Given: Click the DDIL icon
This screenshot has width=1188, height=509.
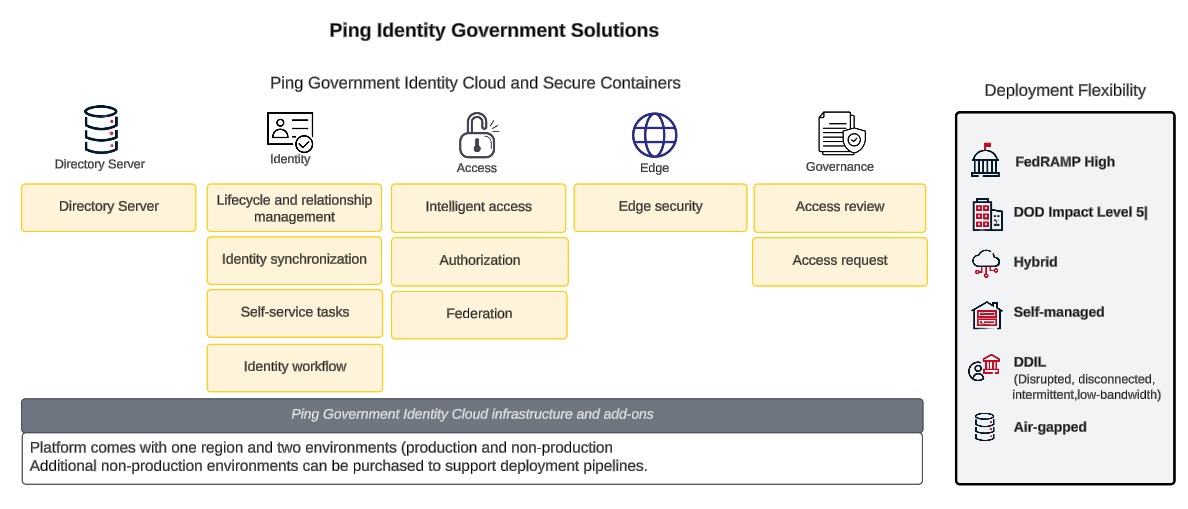Looking at the screenshot, I should tap(984, 368).
